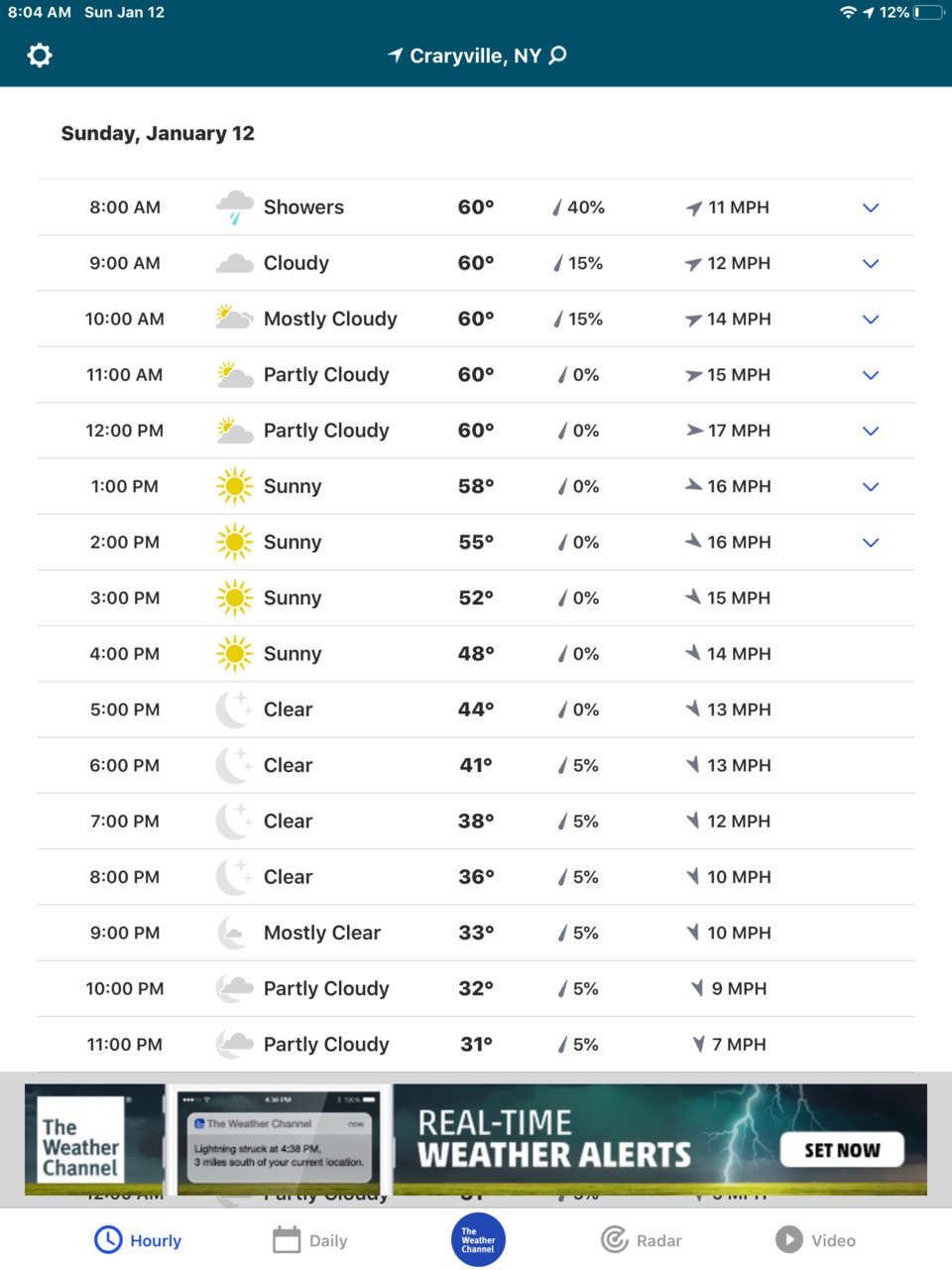The width and height of the screenshot is (952, 1270).
Task: Switch to the Daily tab
Action: (x=310, y=1240)
